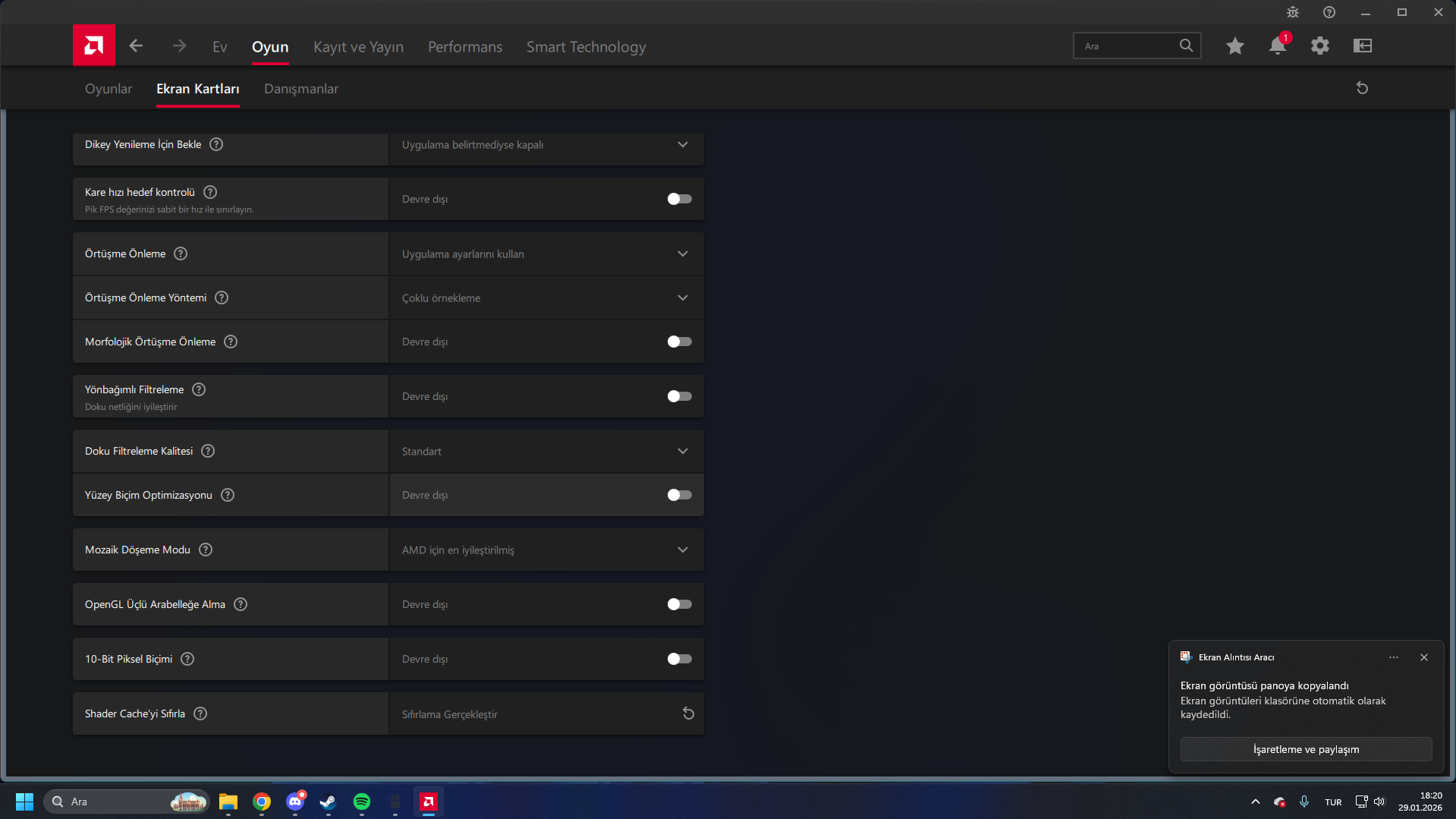The height and width of the screenshot is (819, 1456).
Task: Switch to the Ev tab
Action: tap(220, 47)
